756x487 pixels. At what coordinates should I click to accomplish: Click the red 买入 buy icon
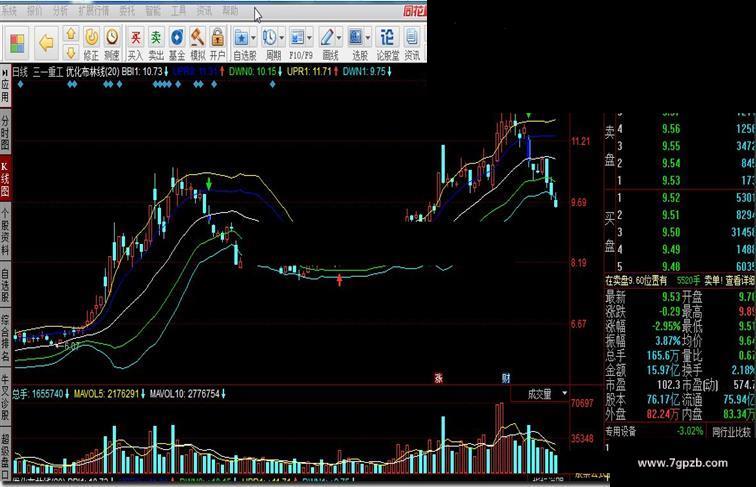[135, 37]
